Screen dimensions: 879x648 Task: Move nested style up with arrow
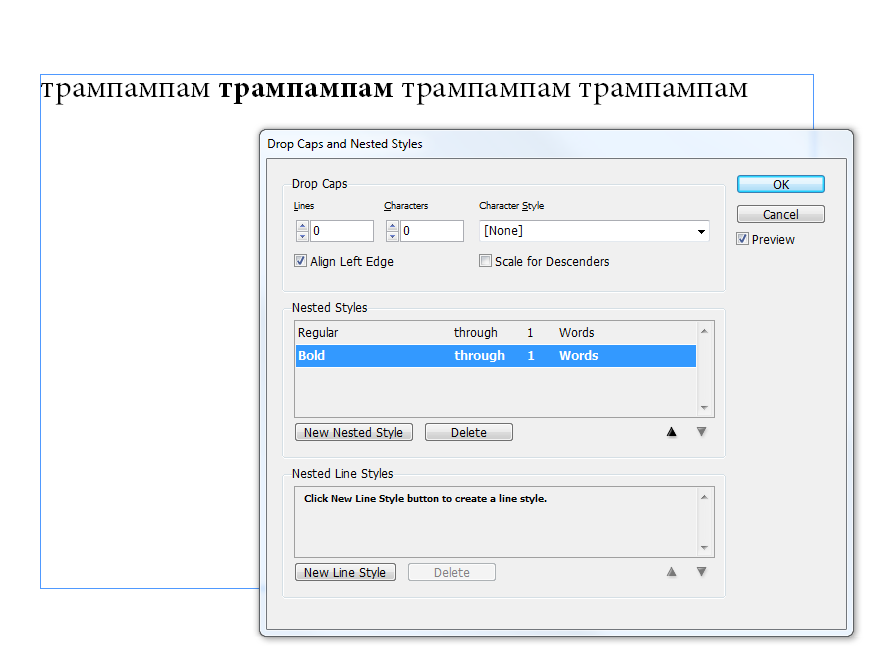(672, 432)
